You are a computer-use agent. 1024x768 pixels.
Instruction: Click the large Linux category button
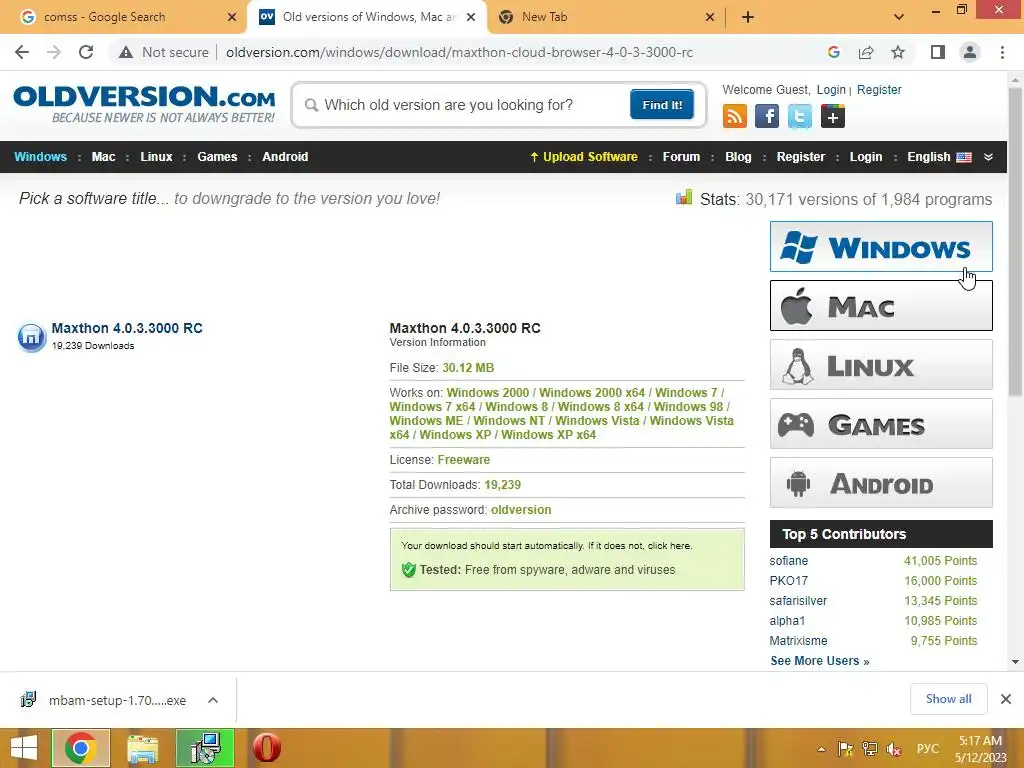[881, 364]
